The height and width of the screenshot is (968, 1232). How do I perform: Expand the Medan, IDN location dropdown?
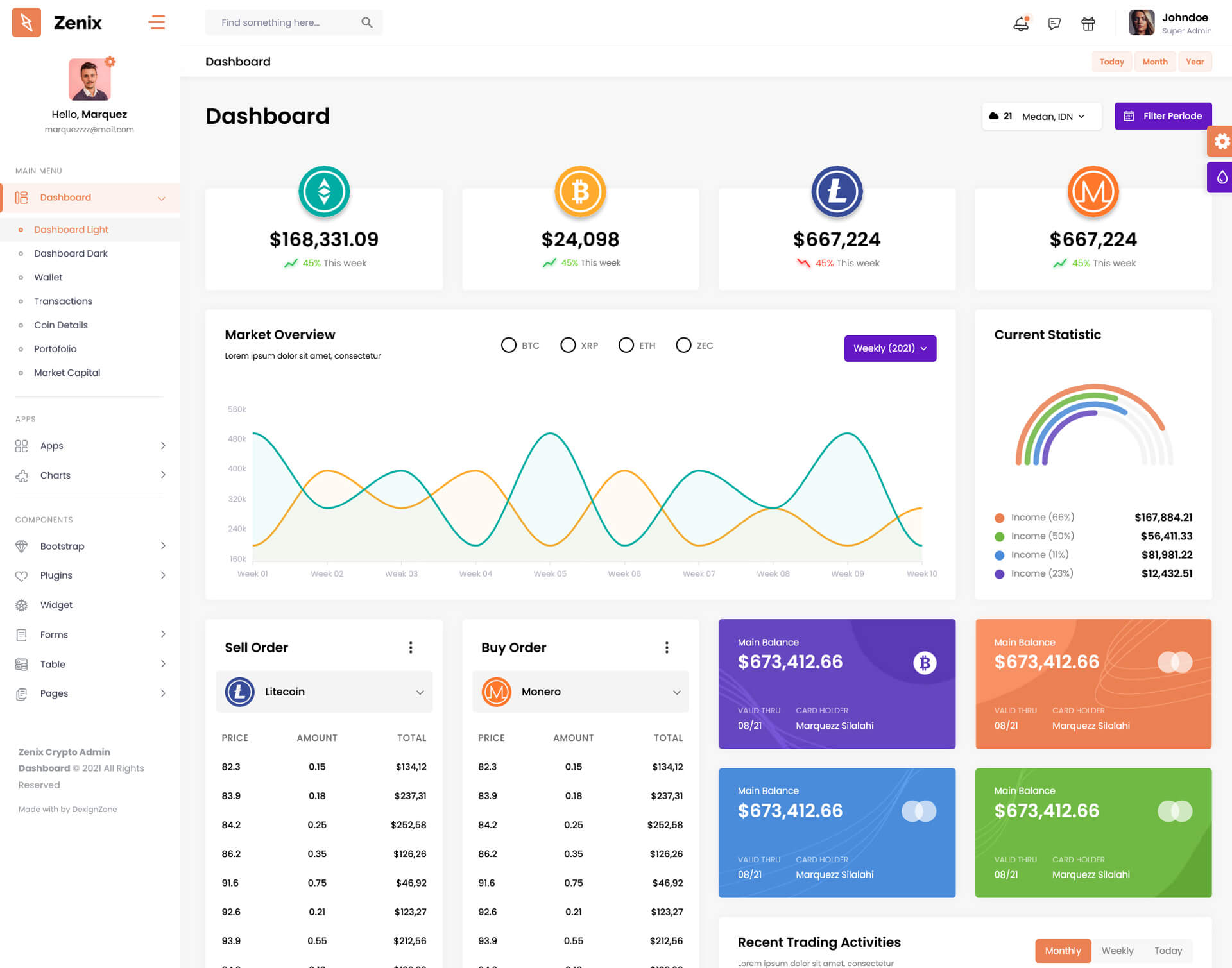[x=1052, y=116]
